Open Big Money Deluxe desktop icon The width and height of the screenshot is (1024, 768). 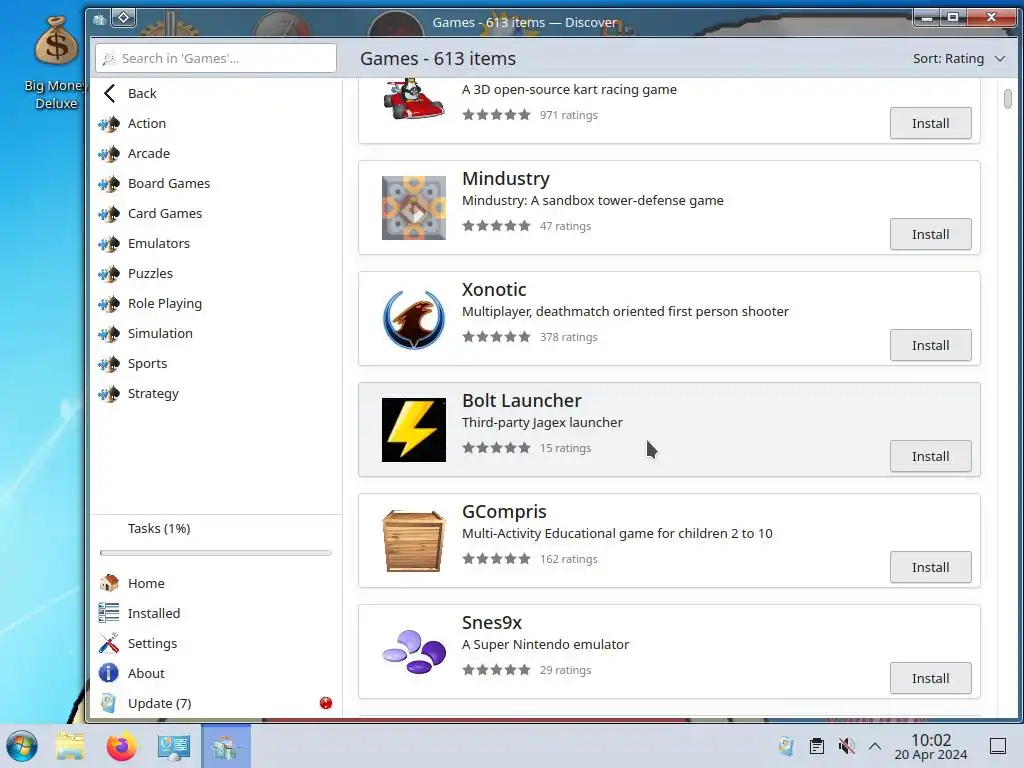click(x=56, y=63)
